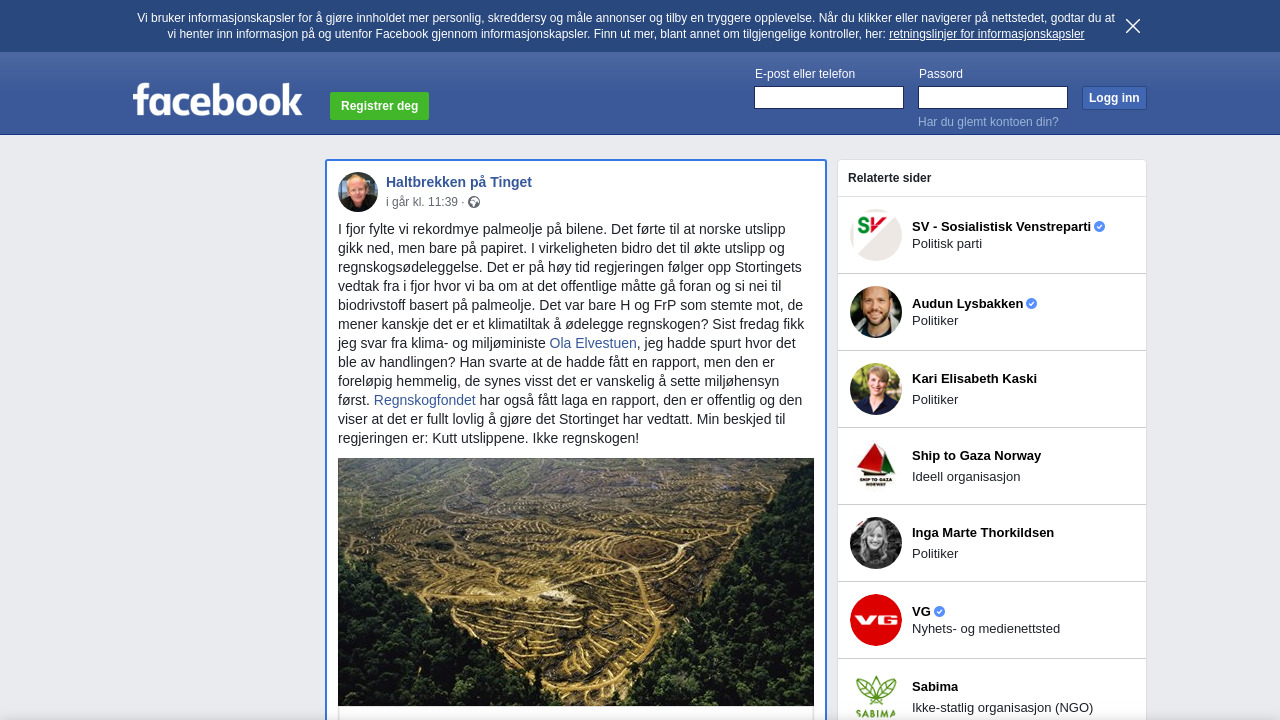The width and height of the screenshot is (1280, 720).
Task: Follow the Ola Elvestuen mention link
Action: (x=593, y=343)
